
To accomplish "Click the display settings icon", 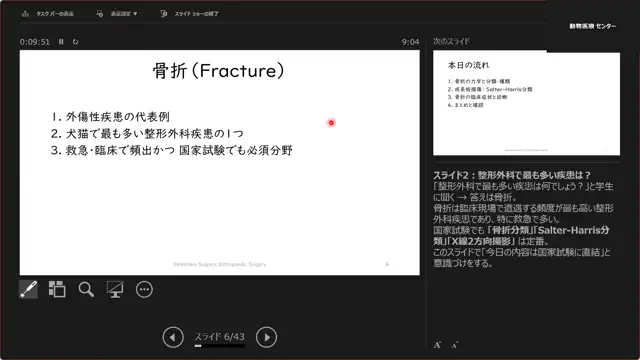I will pos(100,14).
